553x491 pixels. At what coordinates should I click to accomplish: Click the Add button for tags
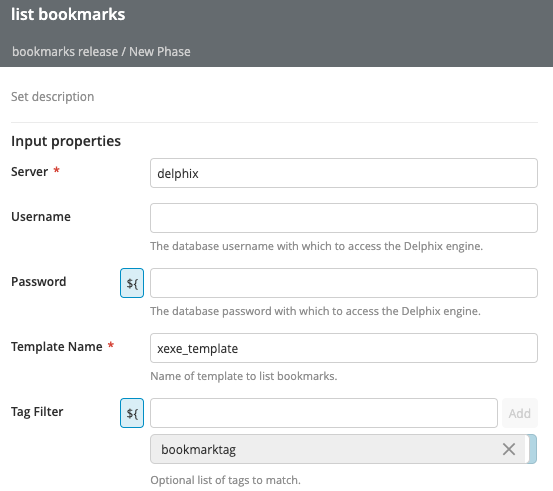pyautogui.click(x=519, y=413)
